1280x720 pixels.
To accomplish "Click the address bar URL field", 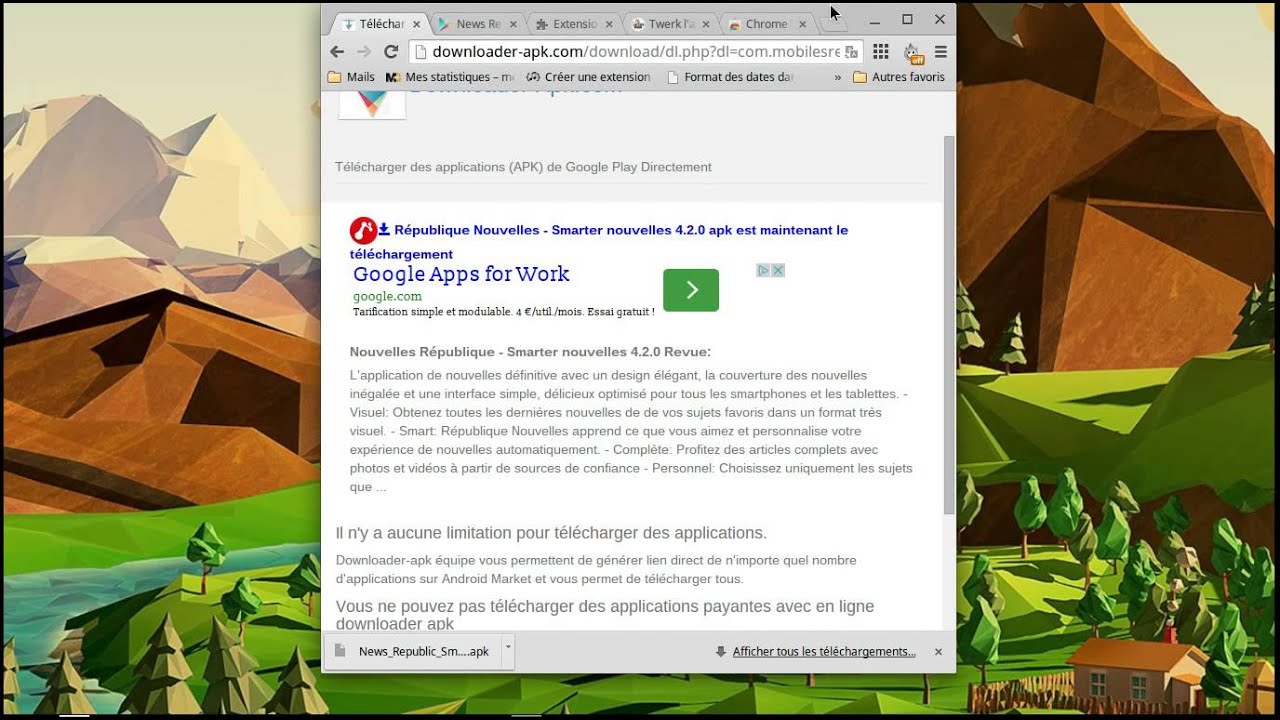I will click(x=636, y=52).
